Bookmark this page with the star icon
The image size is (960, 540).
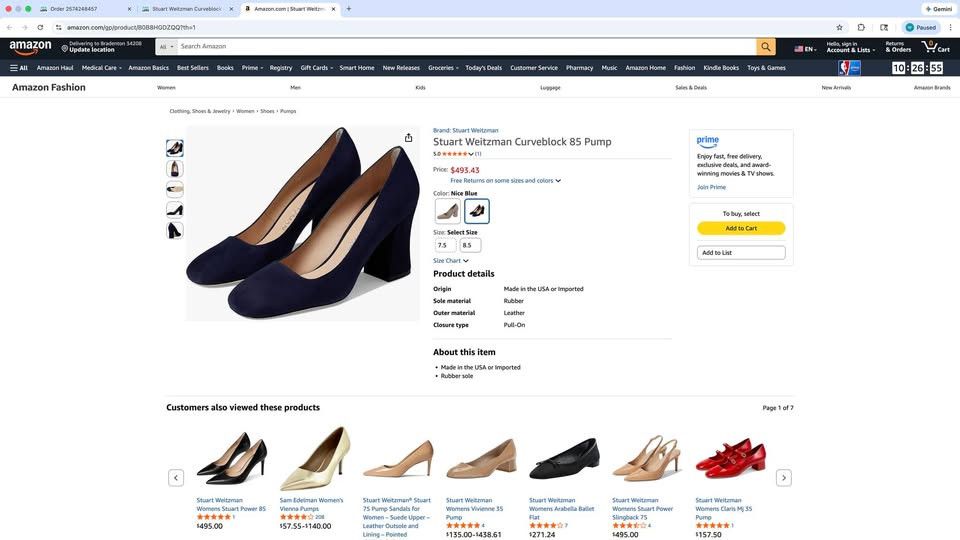839,27
